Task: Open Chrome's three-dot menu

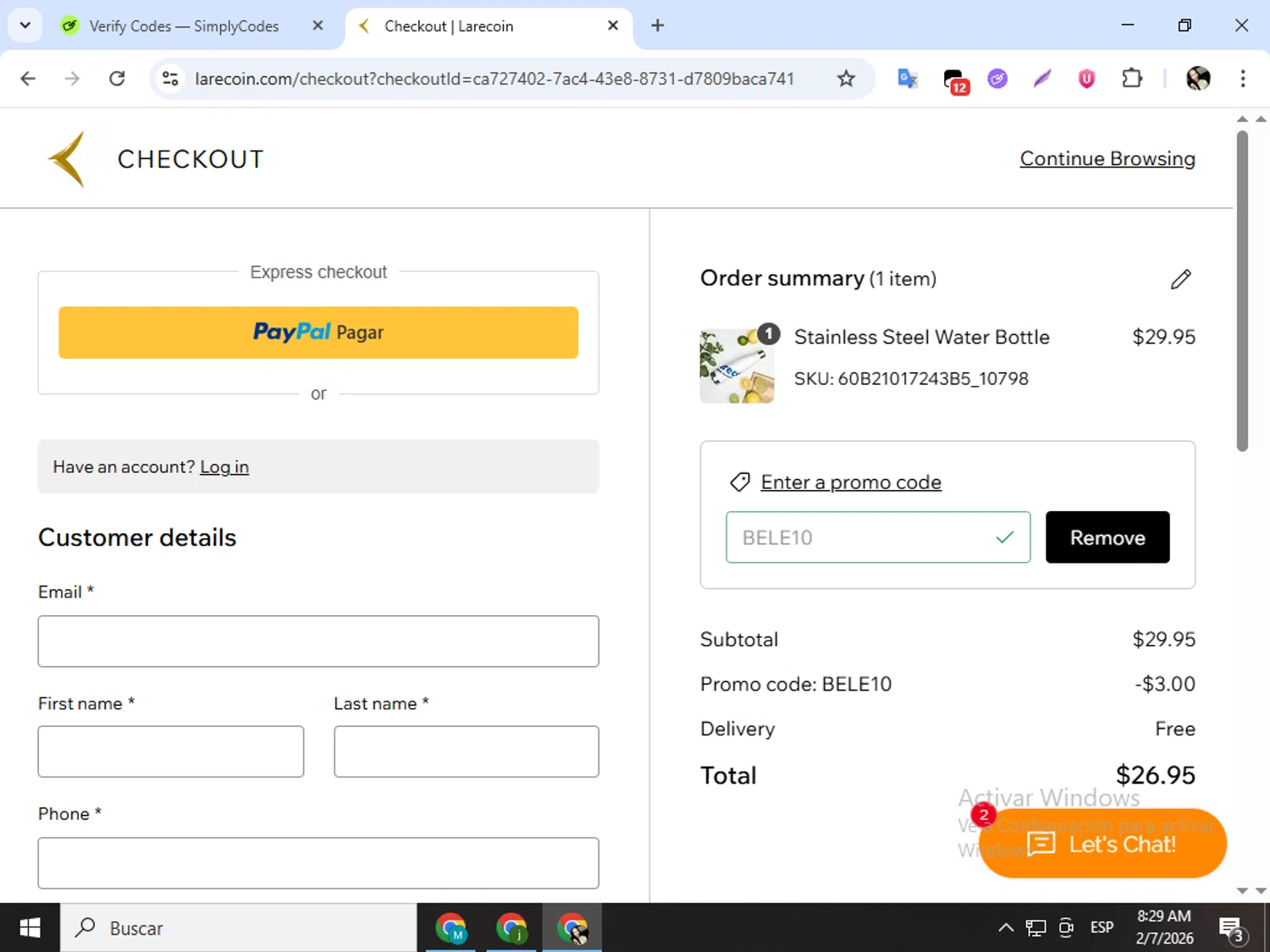Action: click(1243, 79)
